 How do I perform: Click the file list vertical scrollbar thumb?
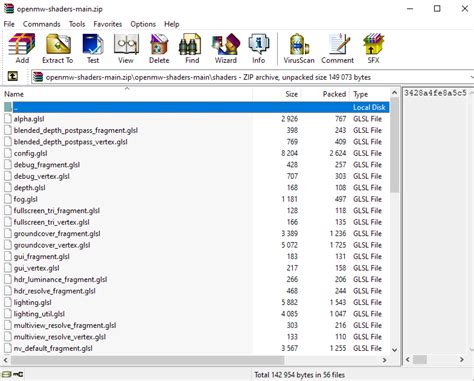[x=395, y=145]
